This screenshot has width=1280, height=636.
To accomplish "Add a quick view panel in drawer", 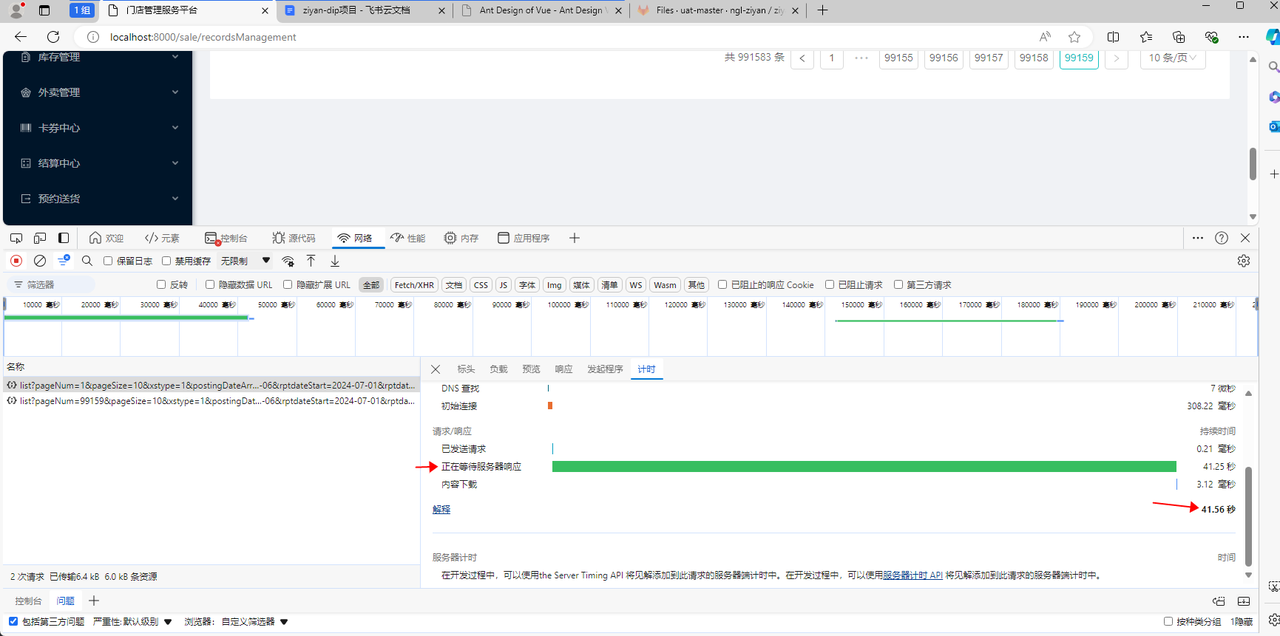I will coord(94,601).
